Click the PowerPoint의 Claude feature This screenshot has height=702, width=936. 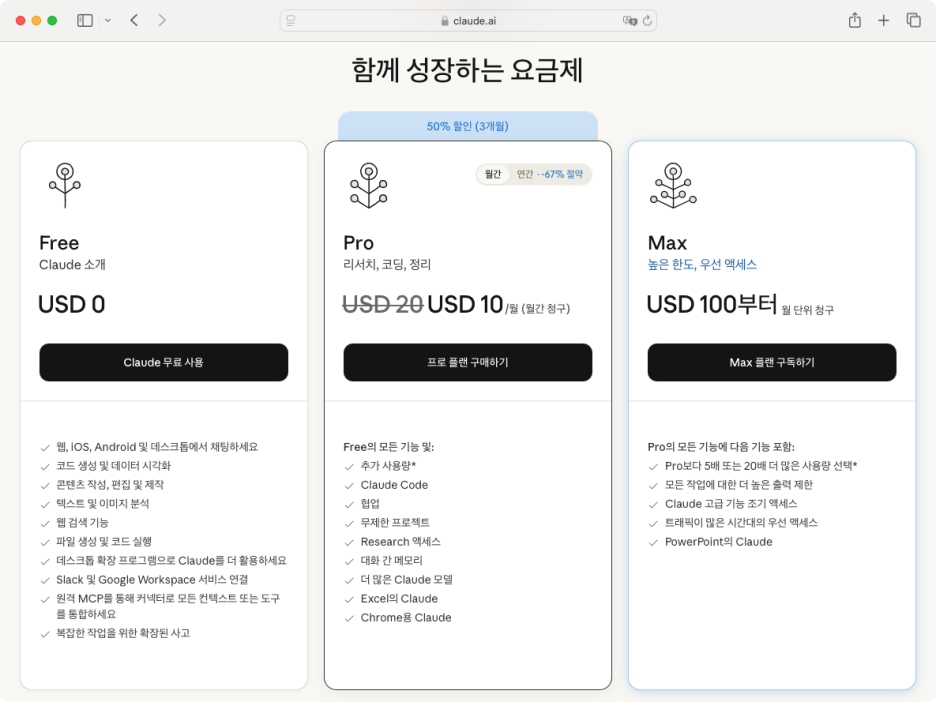click(x=719, y=541)
